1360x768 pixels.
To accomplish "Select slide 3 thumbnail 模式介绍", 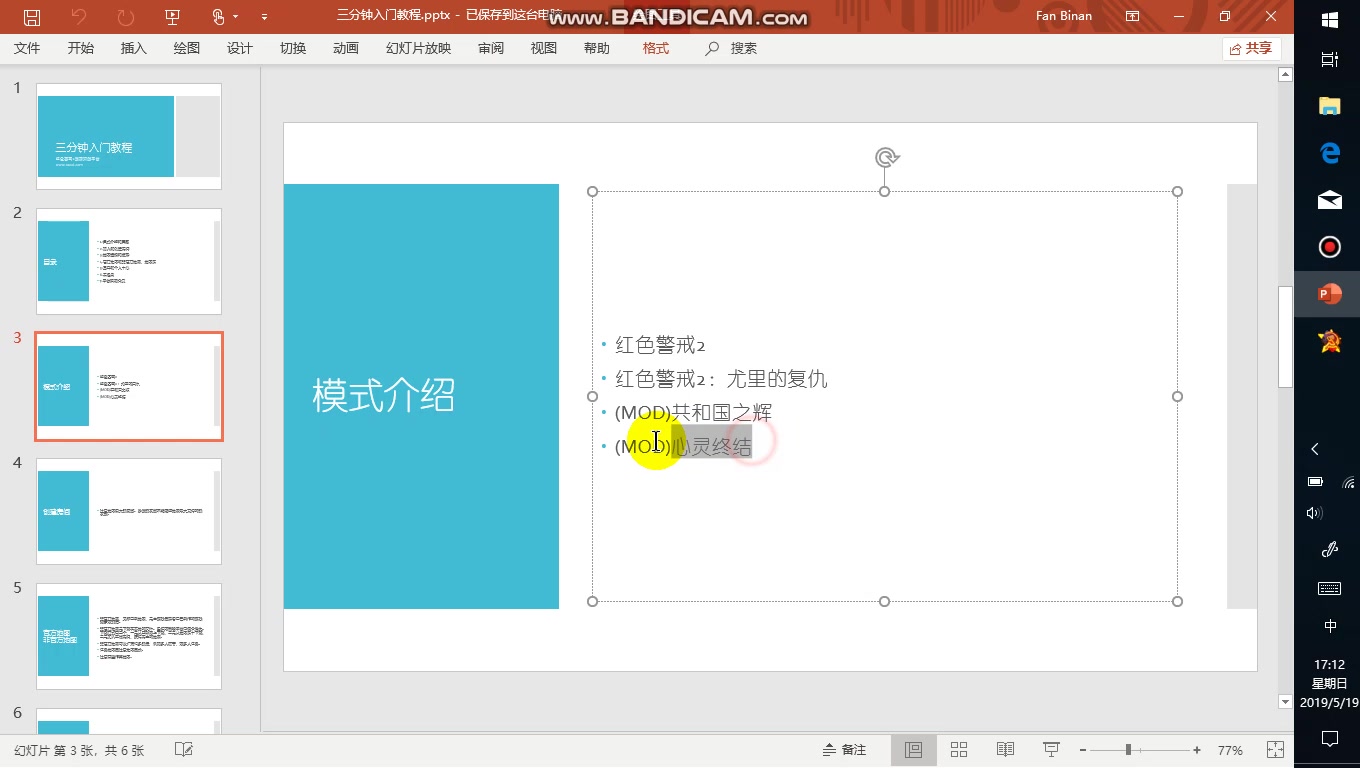I will 129,386.
